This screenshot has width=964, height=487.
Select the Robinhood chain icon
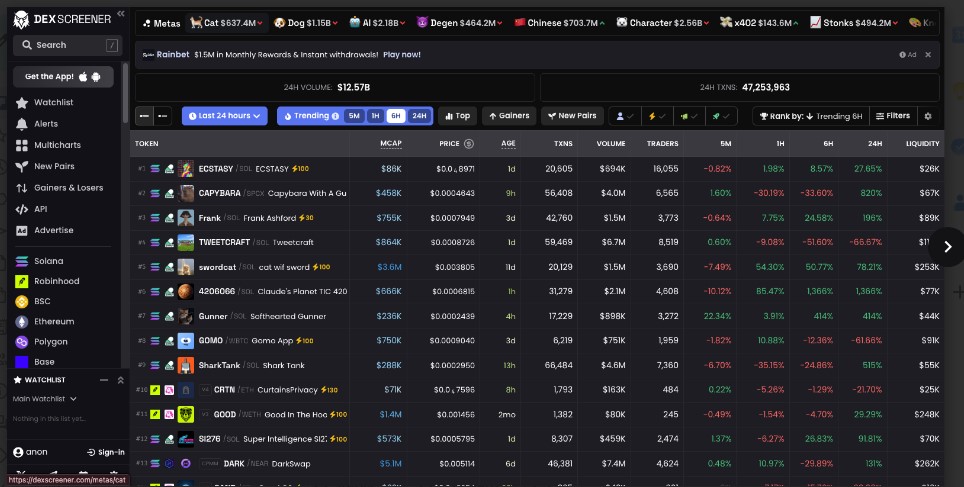tap(22, 282)
